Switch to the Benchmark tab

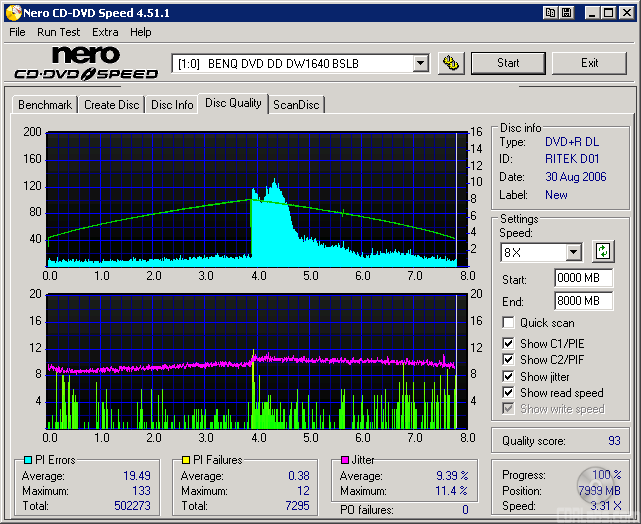click(45, 105)
